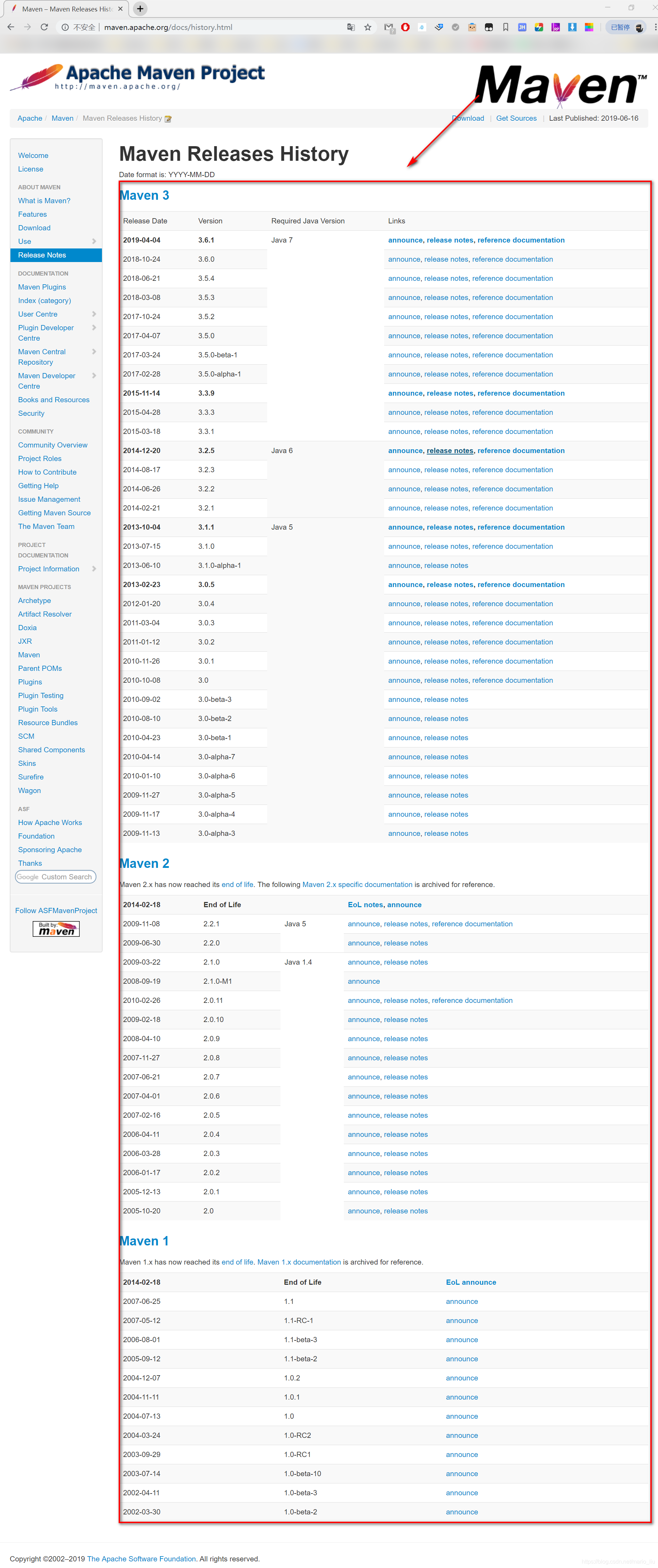Open the Google Translate page icon
The height and width of the screenshot is (1568, 658).
pyautogui.click(x=351, y=27)
